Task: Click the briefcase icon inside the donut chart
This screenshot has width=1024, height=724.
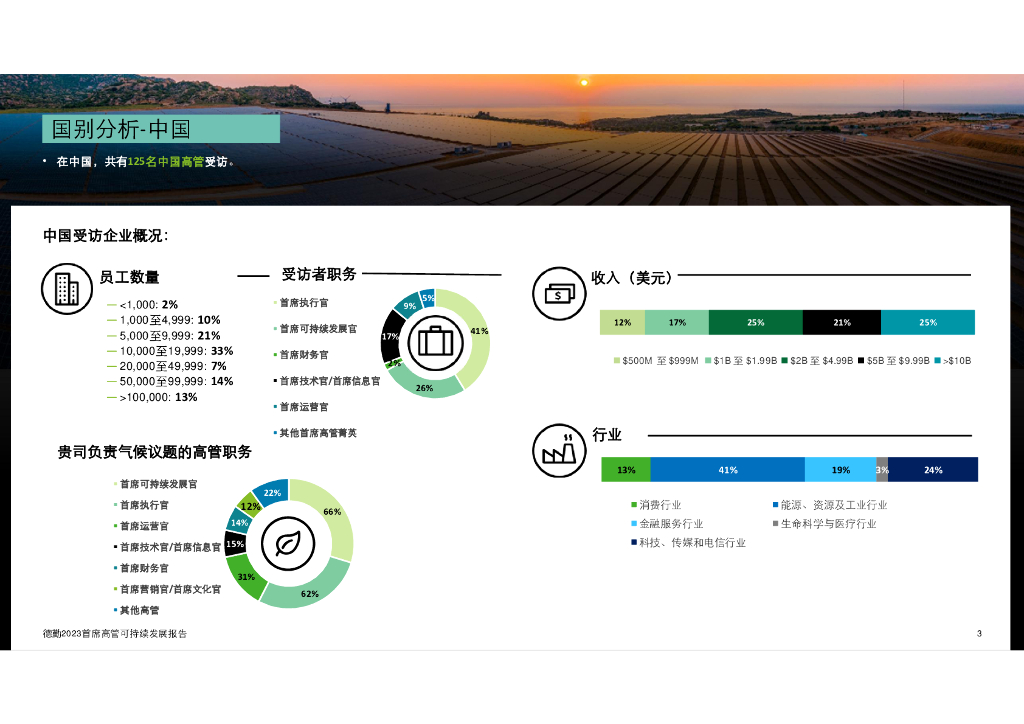Action: [x=436, y=342]
